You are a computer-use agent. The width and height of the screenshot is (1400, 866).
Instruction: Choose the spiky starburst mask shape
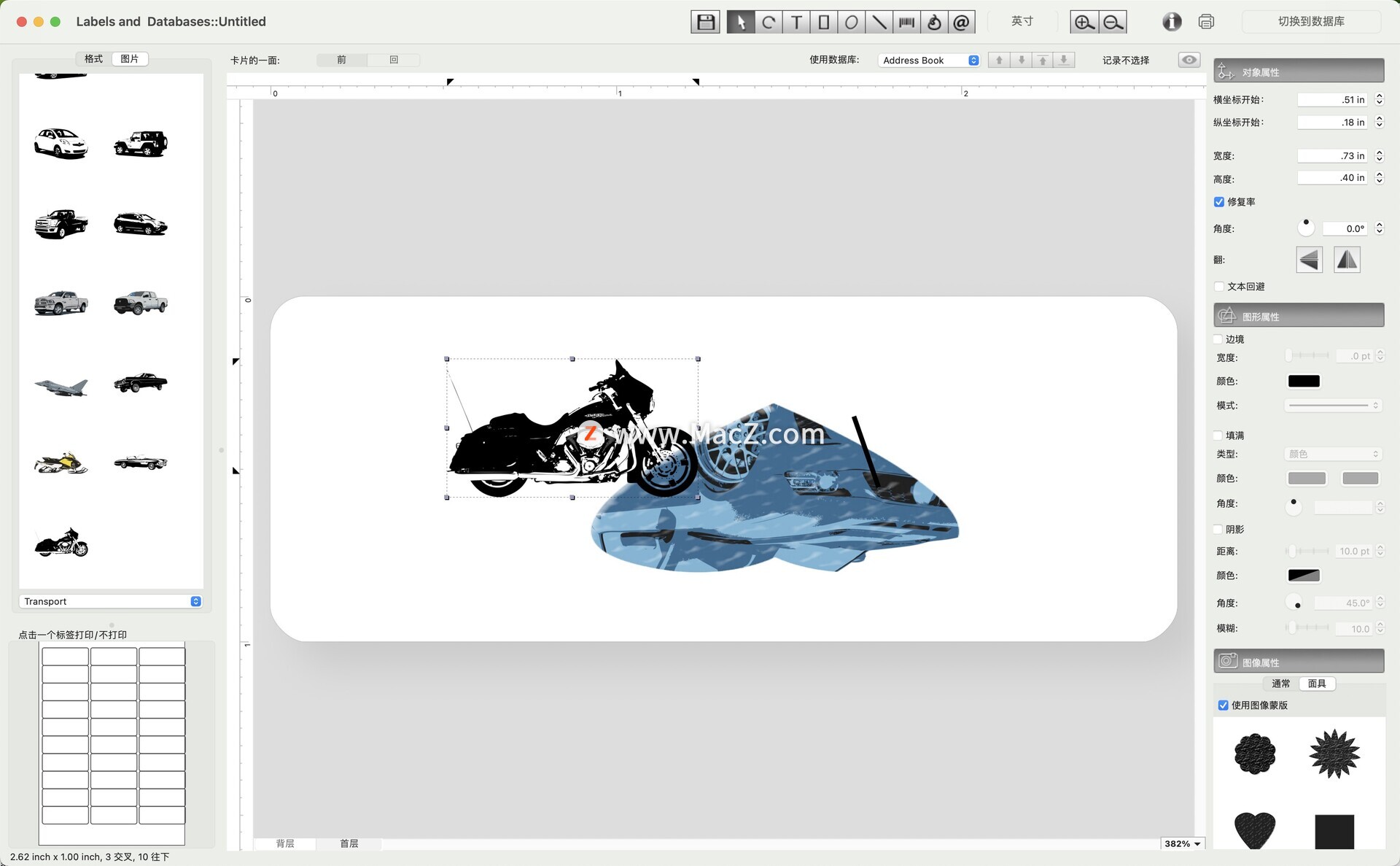1334,754
